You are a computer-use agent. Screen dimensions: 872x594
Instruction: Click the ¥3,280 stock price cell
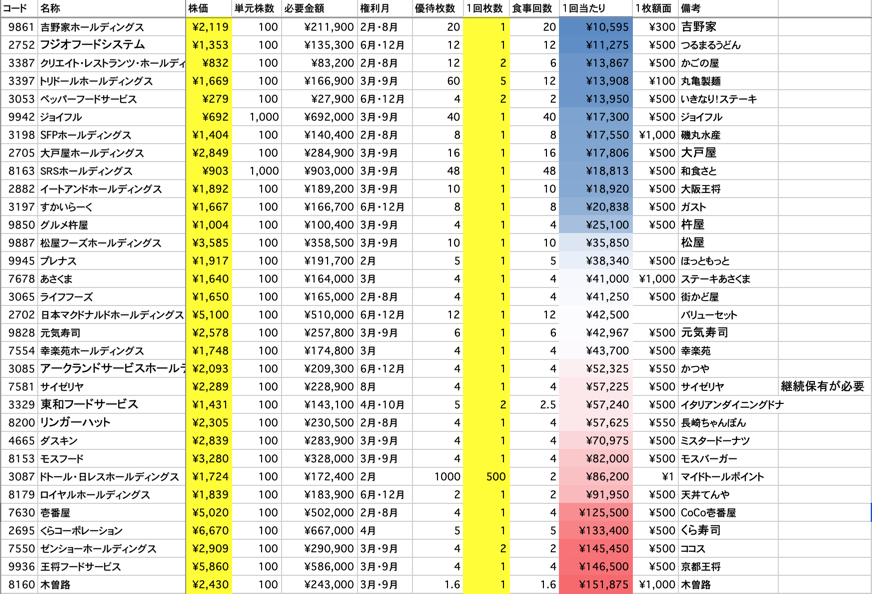[209, 458]
